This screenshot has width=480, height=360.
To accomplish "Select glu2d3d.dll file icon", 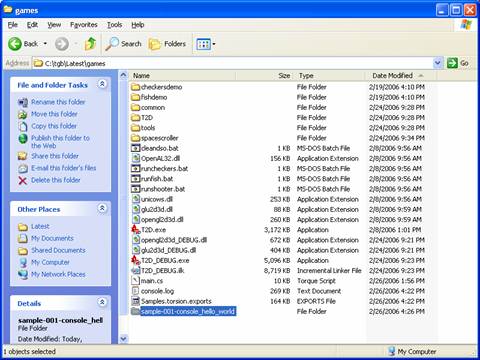I will click(x=135, y=209).
